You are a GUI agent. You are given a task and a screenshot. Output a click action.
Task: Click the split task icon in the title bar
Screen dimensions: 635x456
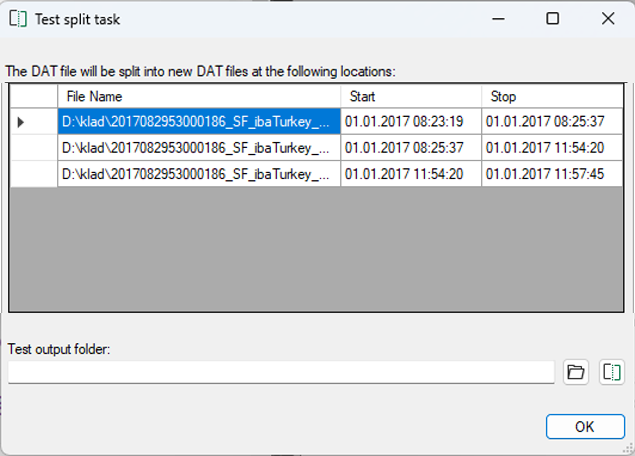coord(18,19)
